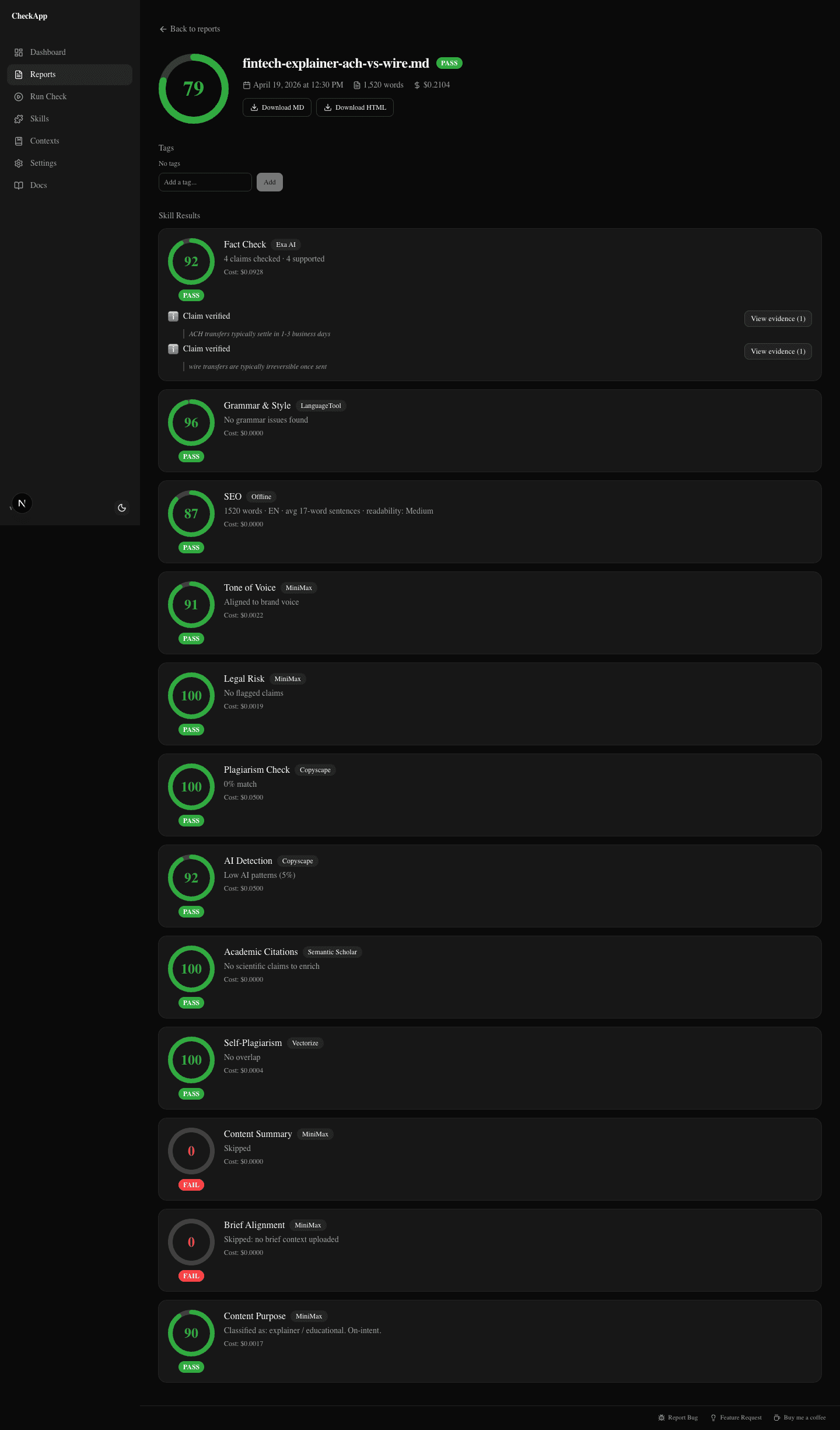This screenshot has width=840, height=1430.
Task: View evidence for the wire transfers claim
Action: [778, 351]
